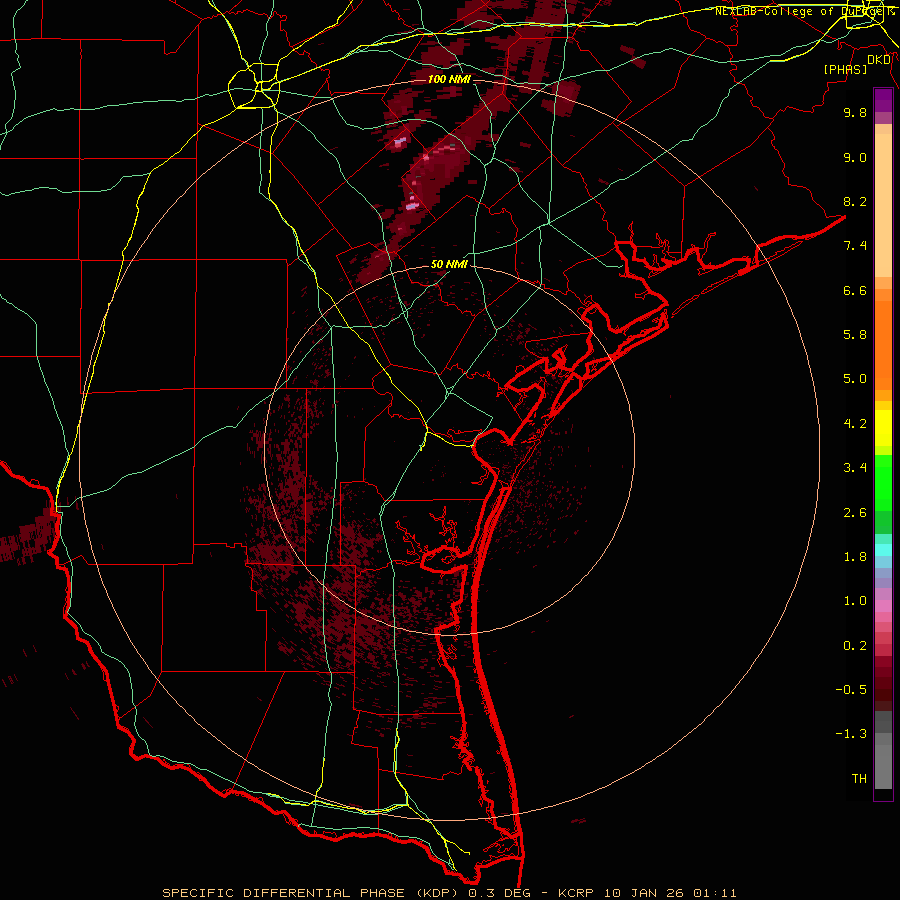Screen dimensions: 900x900
Task: Click the 4.2 scale value
Action: coord(855,424)
